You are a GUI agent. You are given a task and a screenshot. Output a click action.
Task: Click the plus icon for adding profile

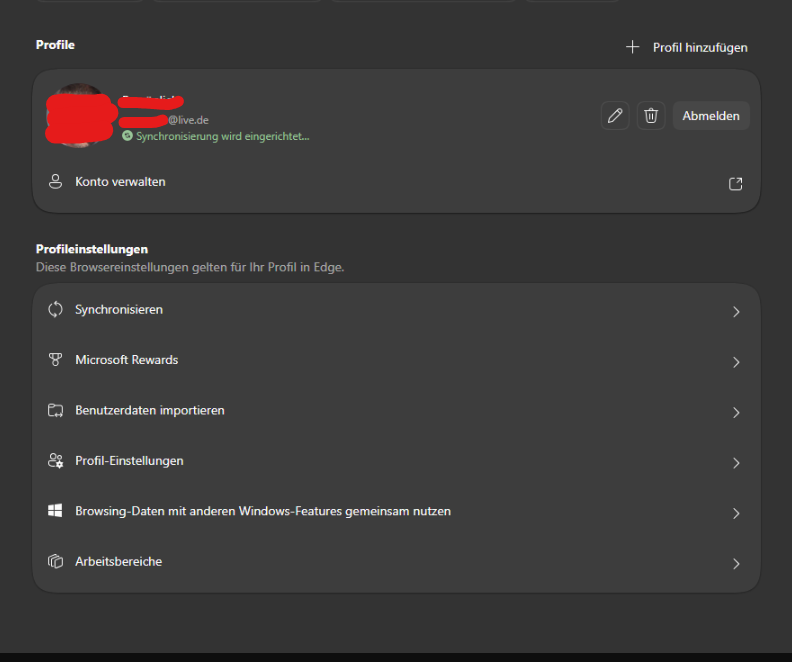632,47
